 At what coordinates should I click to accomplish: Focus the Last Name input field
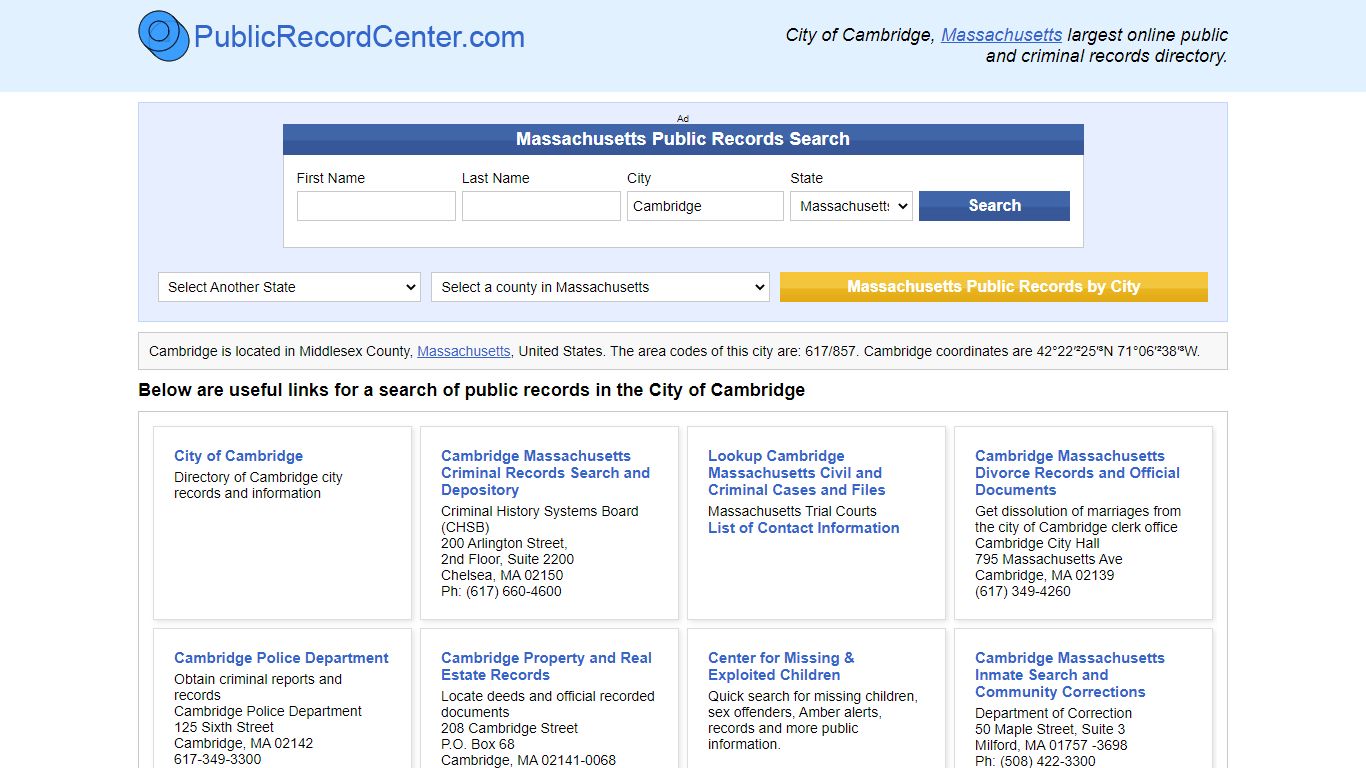[541, 206]
